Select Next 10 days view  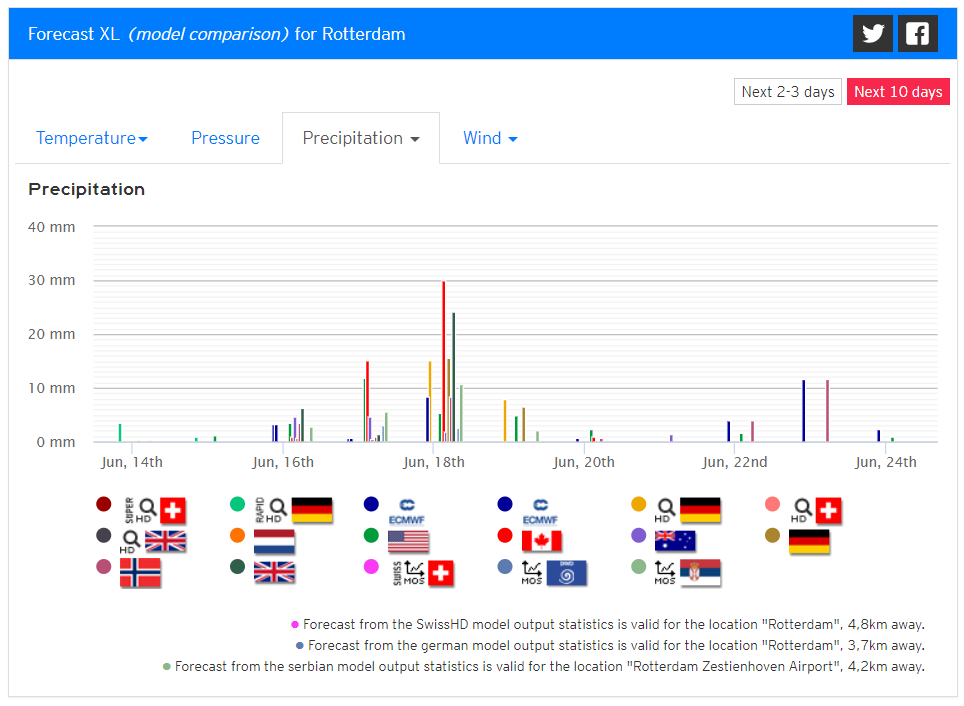[898, 92]
